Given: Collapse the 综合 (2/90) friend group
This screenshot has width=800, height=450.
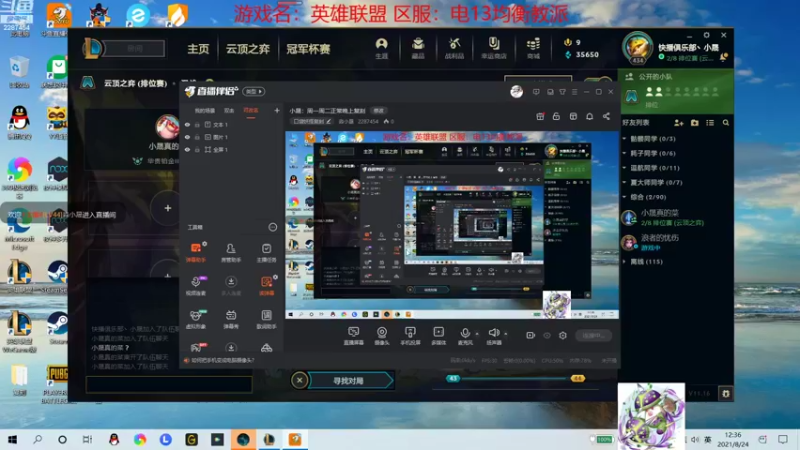Looking at the screenshot, I should point(625,197).
